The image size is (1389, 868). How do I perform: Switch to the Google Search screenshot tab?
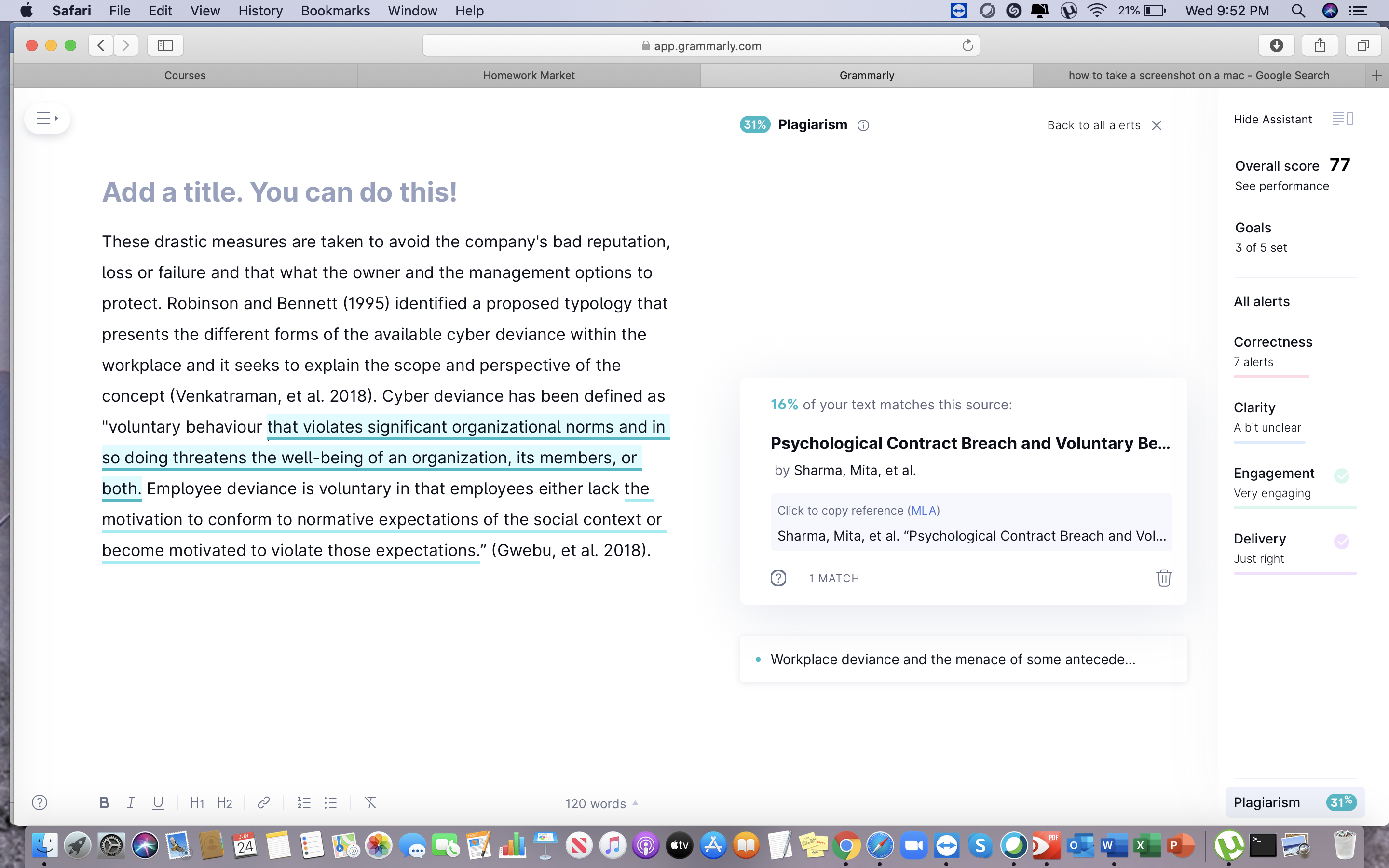pos(1198,76)
